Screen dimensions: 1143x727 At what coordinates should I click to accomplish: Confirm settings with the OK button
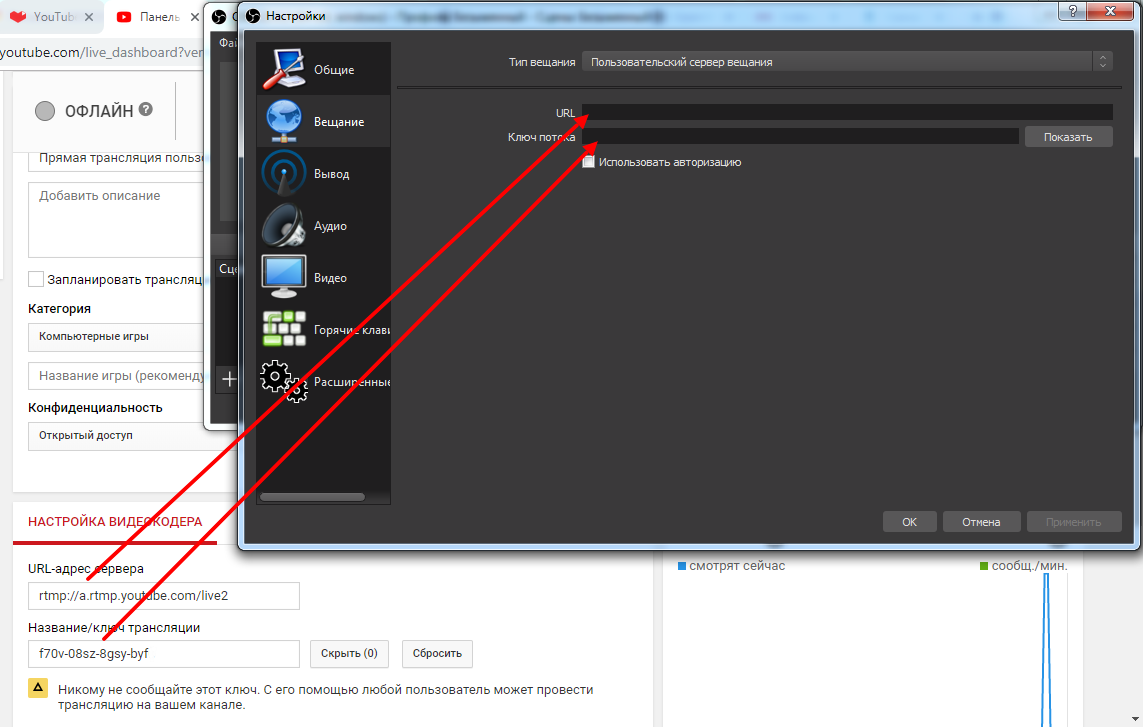coord(909,522)
